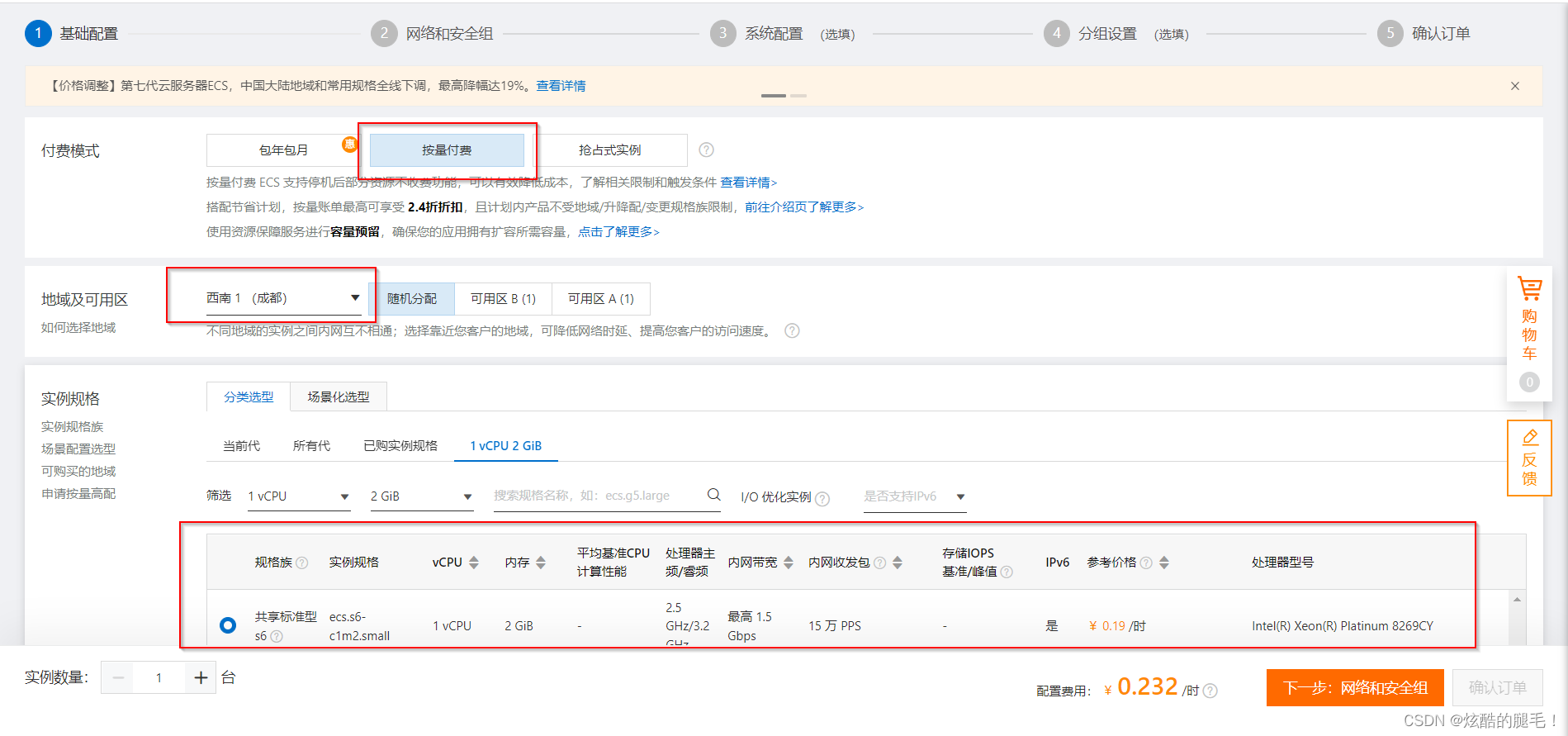This screenshot has width=1568, height=736.
Task: Open the 2 GiB memory filter dropdown
Action: [x=422, y=496]
